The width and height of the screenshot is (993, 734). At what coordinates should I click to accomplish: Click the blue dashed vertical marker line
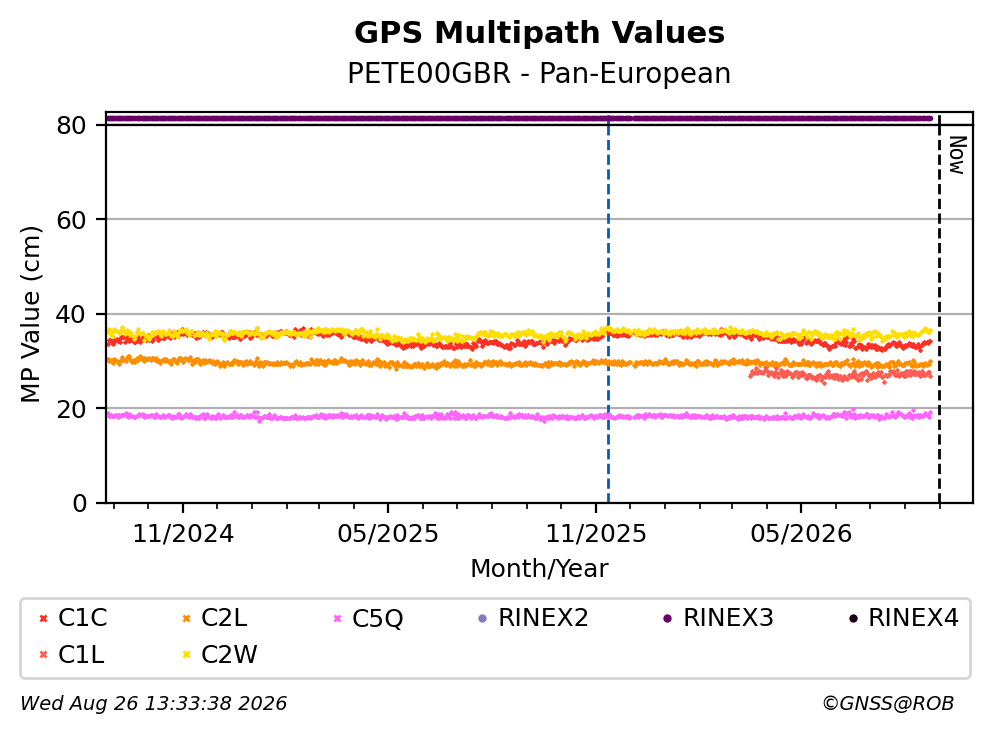point(609,310)
